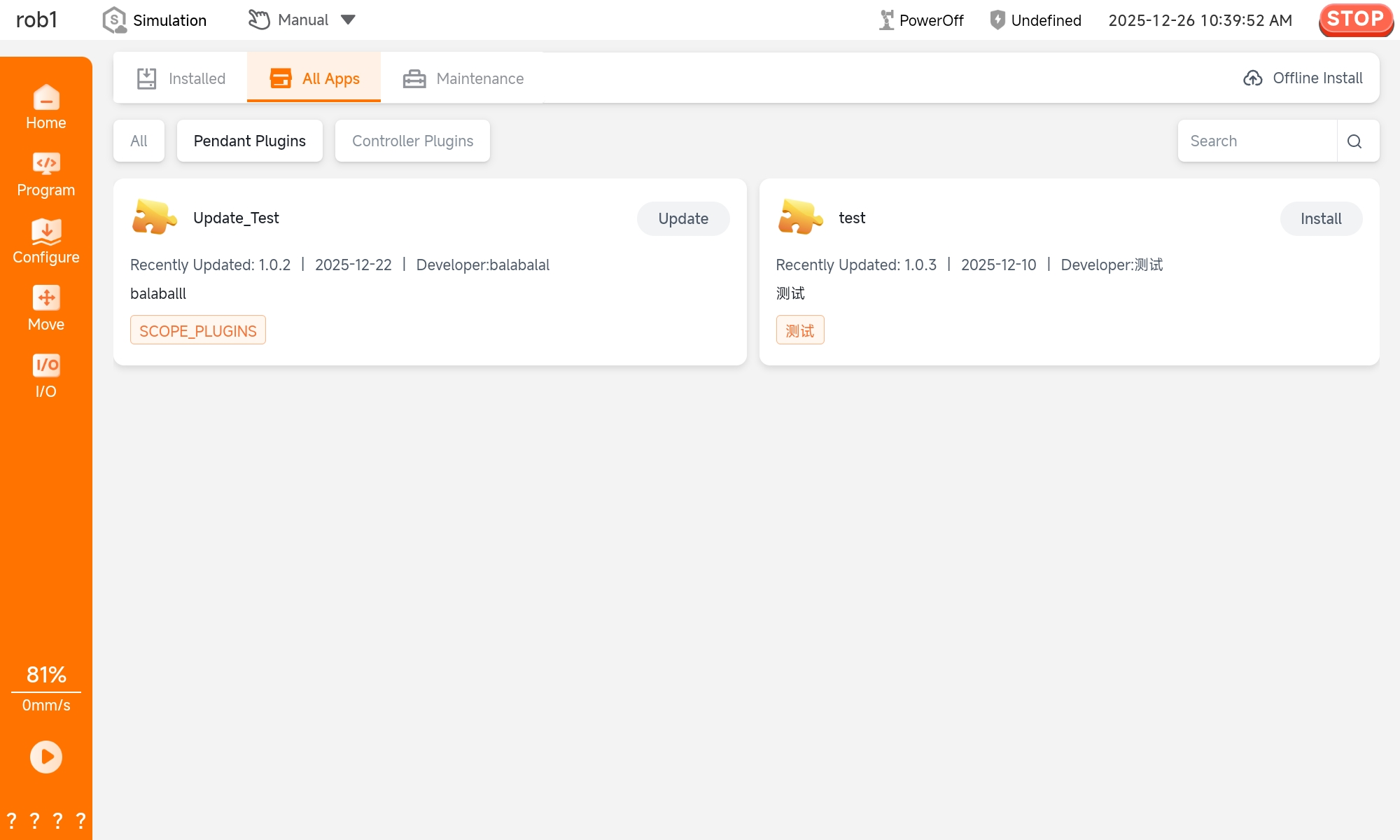Click the Offline Install option
The image size is (1400, 840).
coord(1302,78)
